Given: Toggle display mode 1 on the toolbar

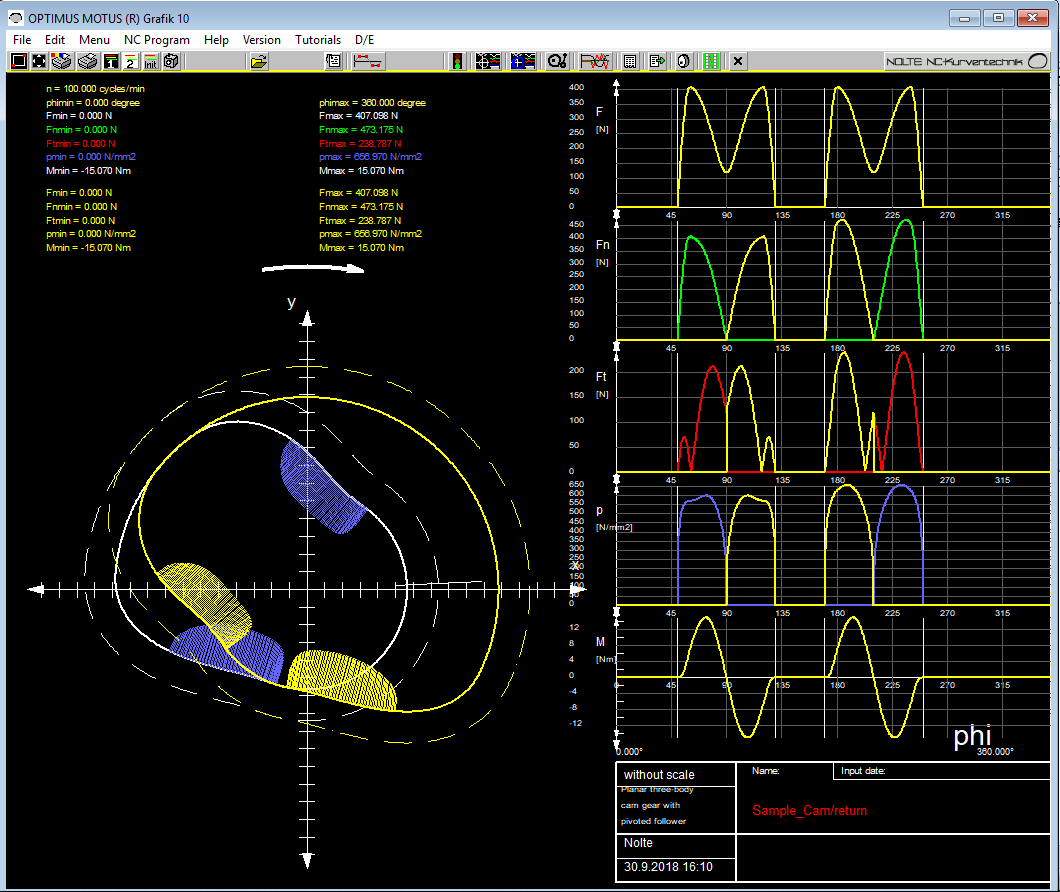Looking at the screenshot, I should (110, 61).
